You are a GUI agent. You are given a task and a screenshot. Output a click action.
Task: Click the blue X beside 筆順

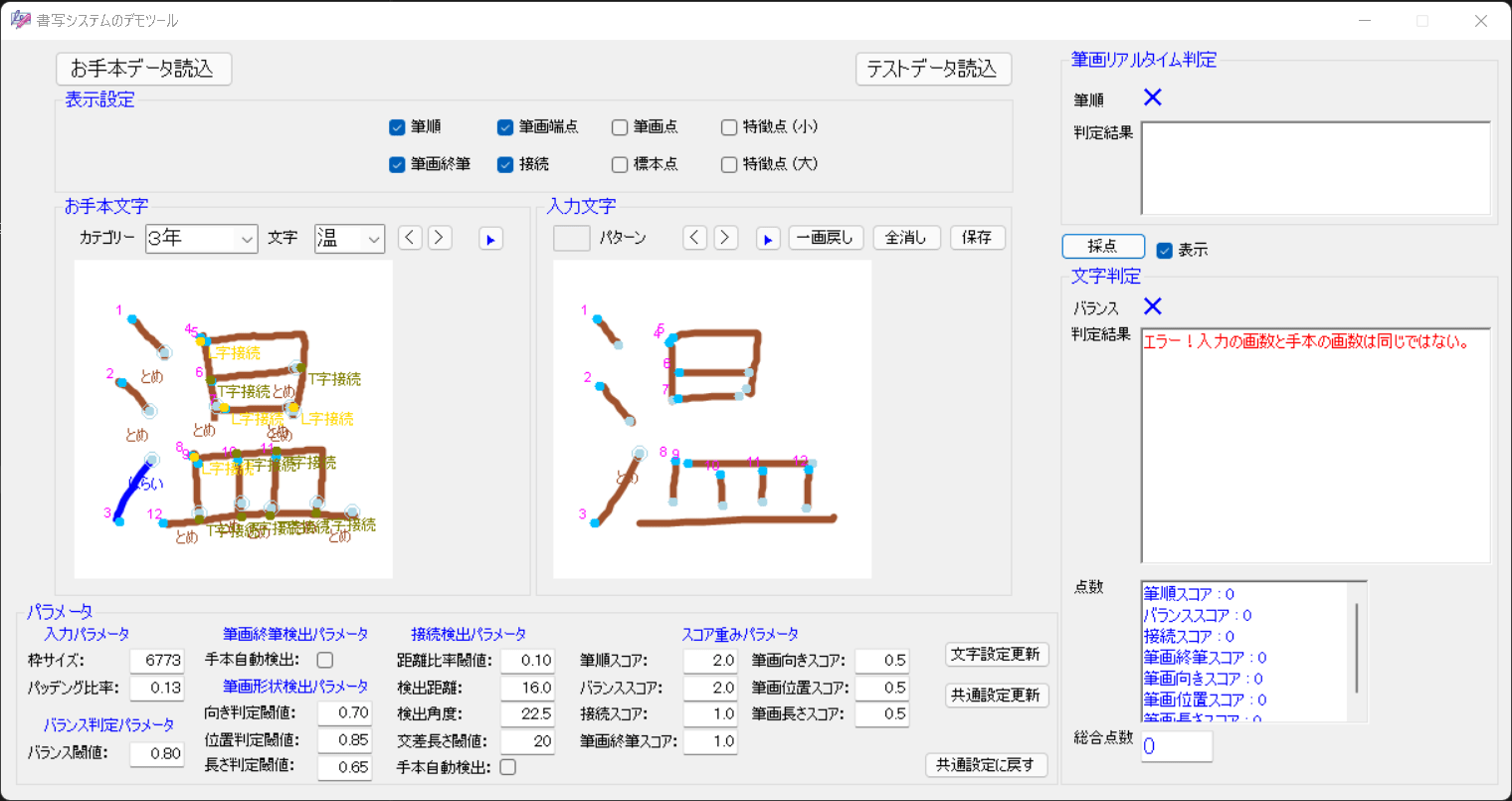pos(1153,98)
